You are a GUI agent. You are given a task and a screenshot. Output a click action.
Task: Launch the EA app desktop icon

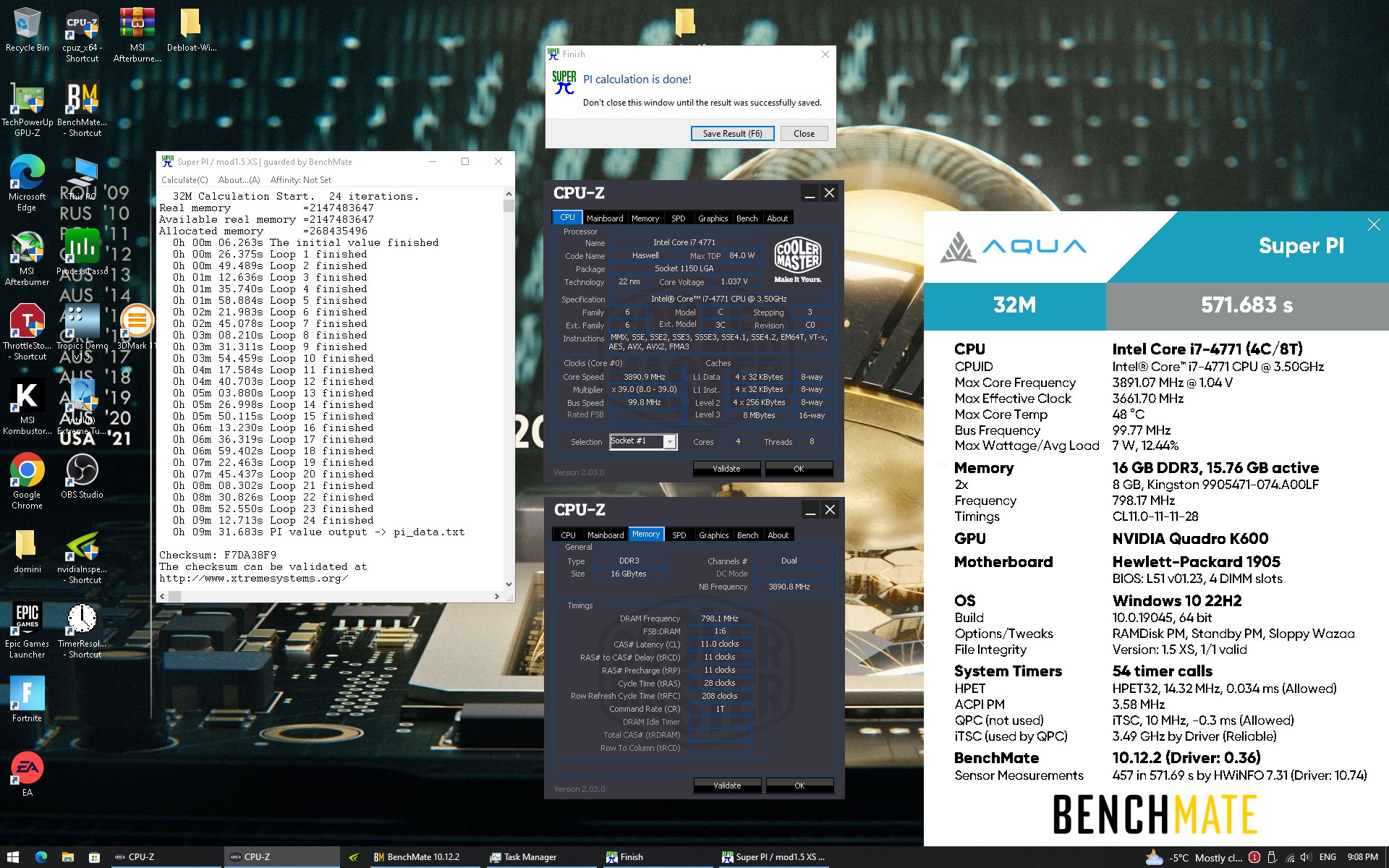[27, 774]
